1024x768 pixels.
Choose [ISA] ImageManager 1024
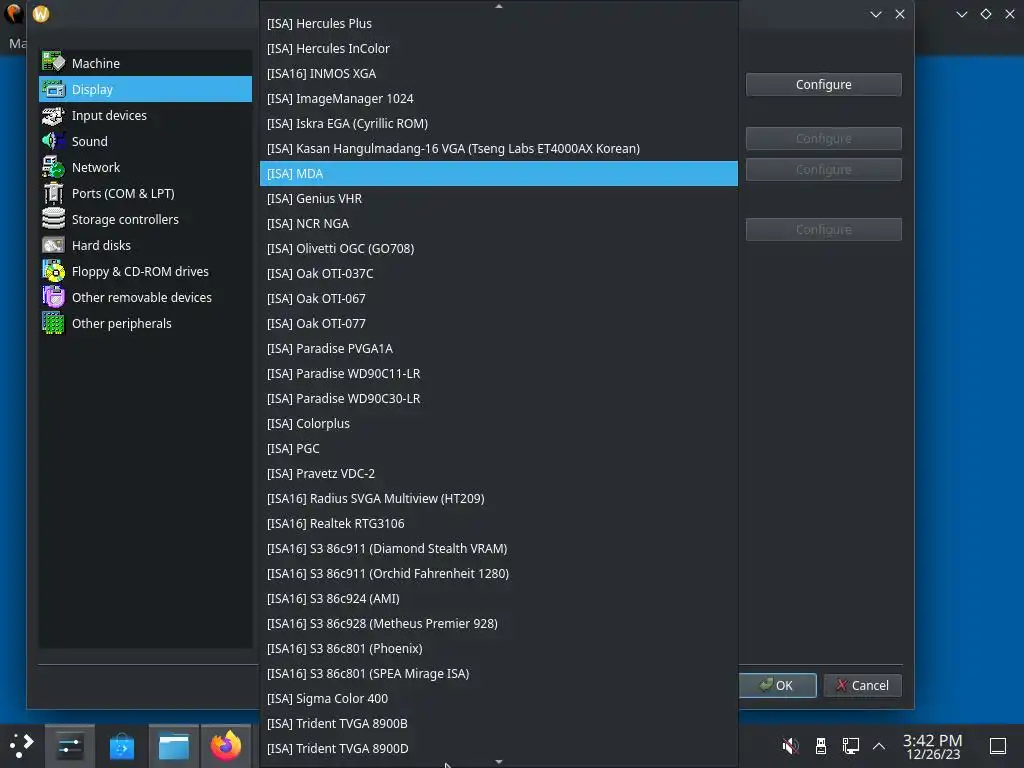(x=499, y=99)
